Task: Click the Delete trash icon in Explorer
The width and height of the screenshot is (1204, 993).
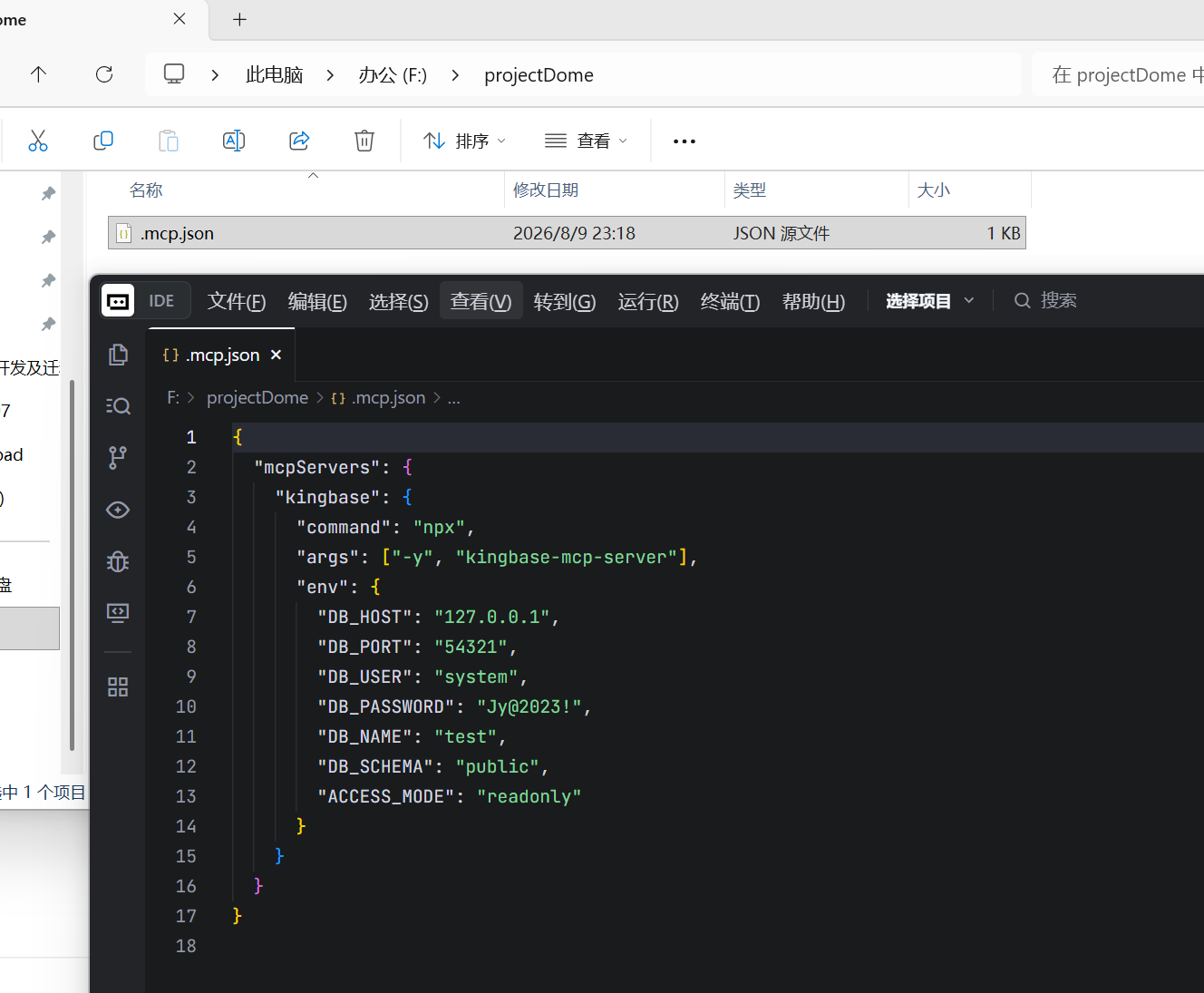Action: click(x=364, y=141)
